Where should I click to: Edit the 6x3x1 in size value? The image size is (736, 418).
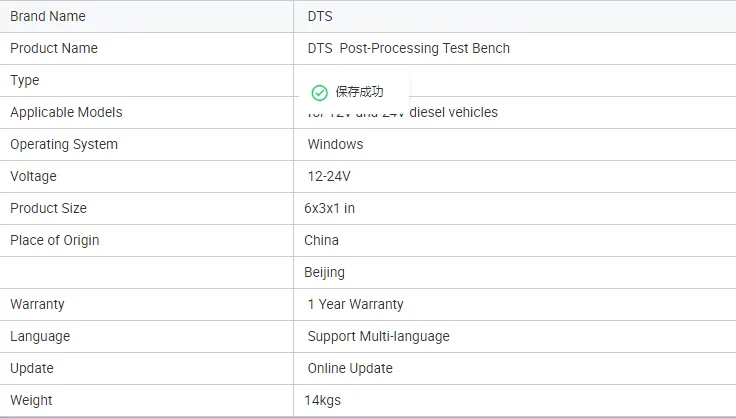click(330, 208)
